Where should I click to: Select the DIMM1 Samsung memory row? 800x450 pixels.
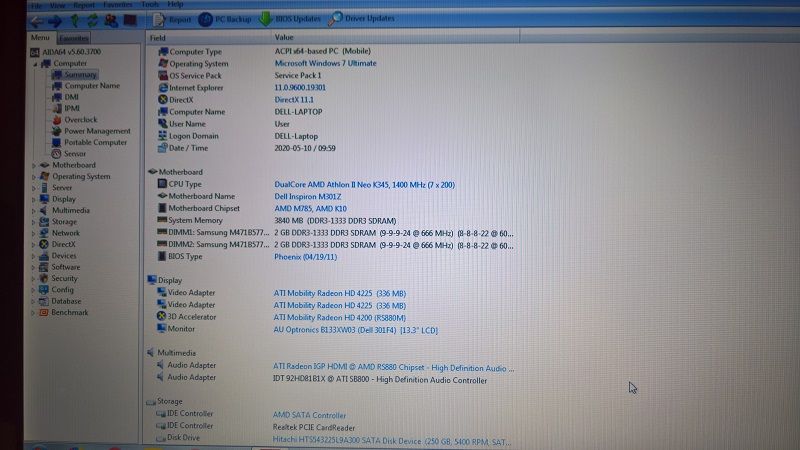[x=335, y=233]
